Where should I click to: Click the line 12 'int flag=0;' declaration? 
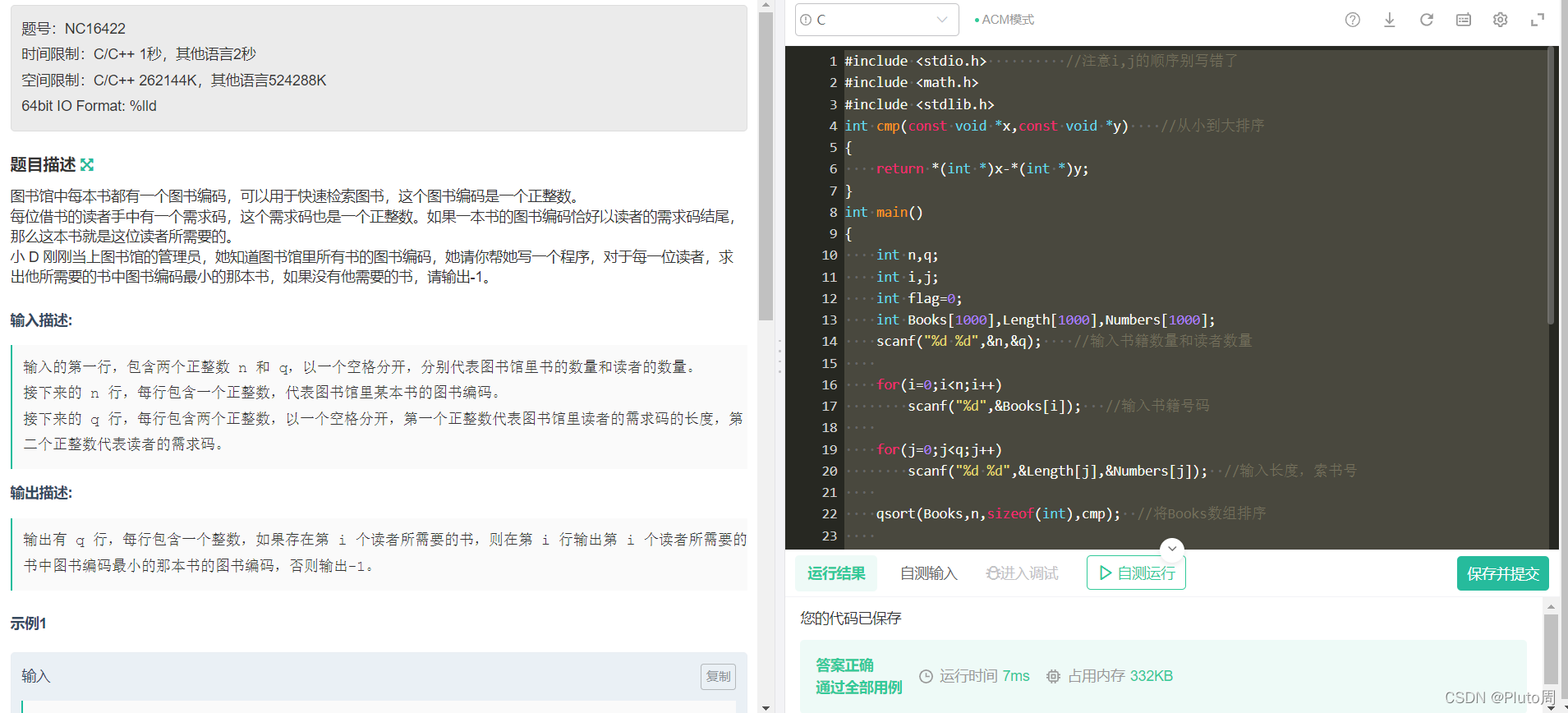[919, 298]
